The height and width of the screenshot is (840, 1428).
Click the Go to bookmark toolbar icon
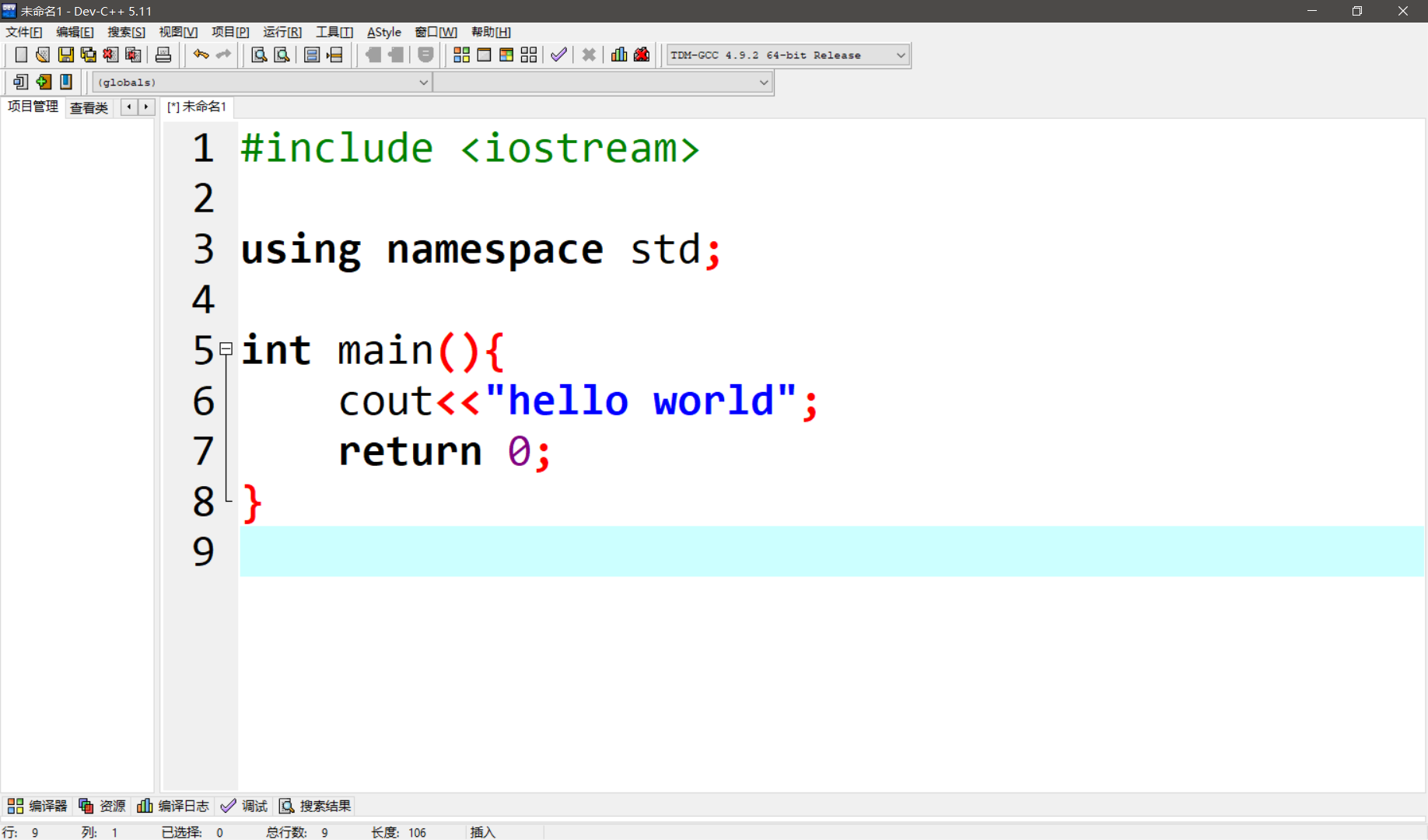point(66,82)
